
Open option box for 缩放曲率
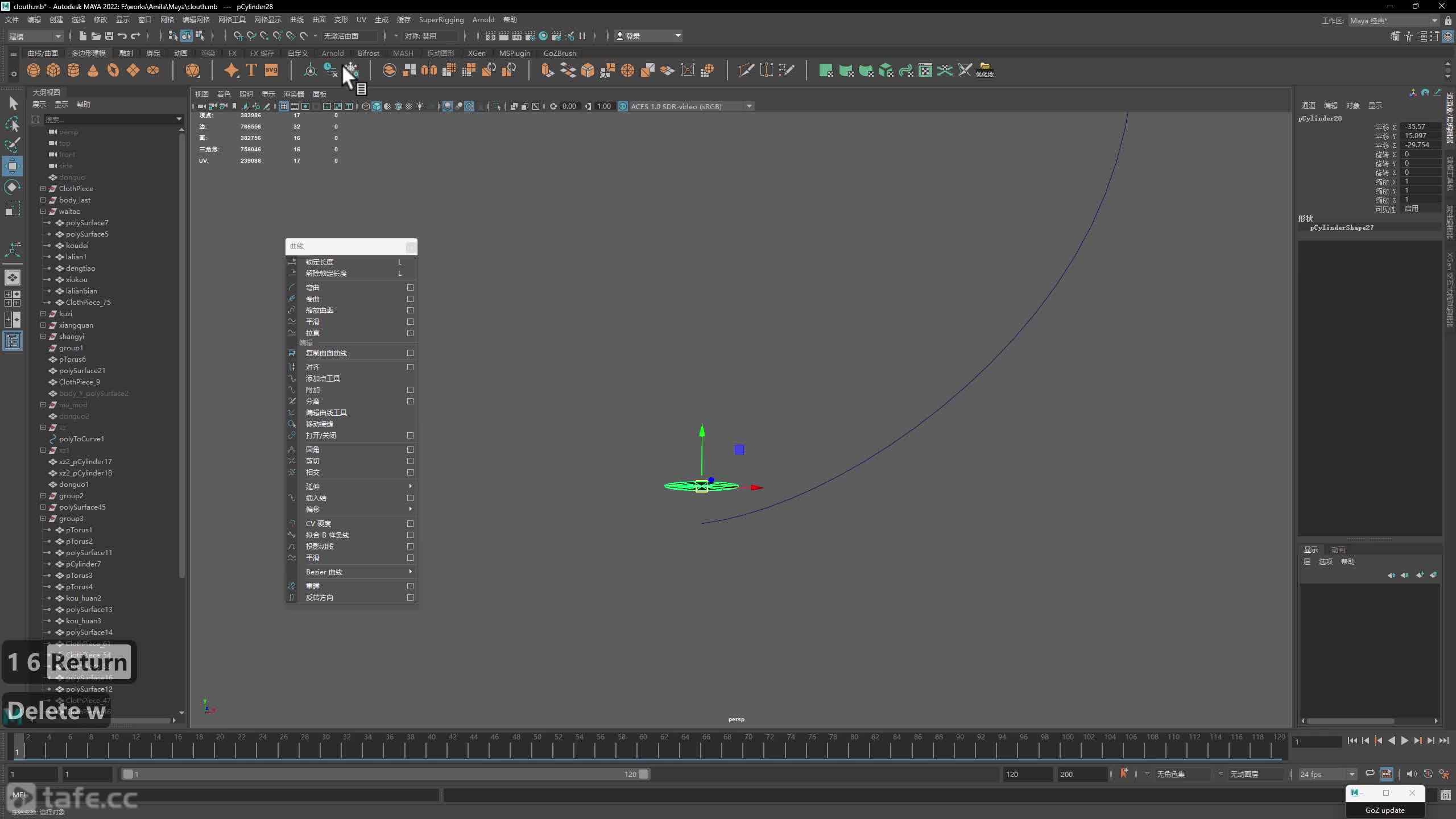point(410,311)
